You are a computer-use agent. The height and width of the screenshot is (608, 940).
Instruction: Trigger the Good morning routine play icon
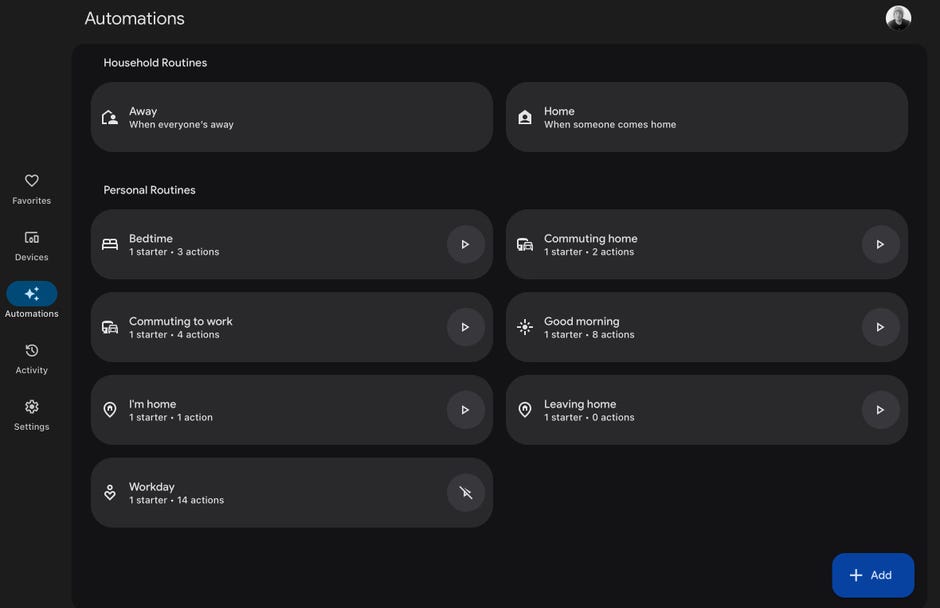[x=880, y=327]
